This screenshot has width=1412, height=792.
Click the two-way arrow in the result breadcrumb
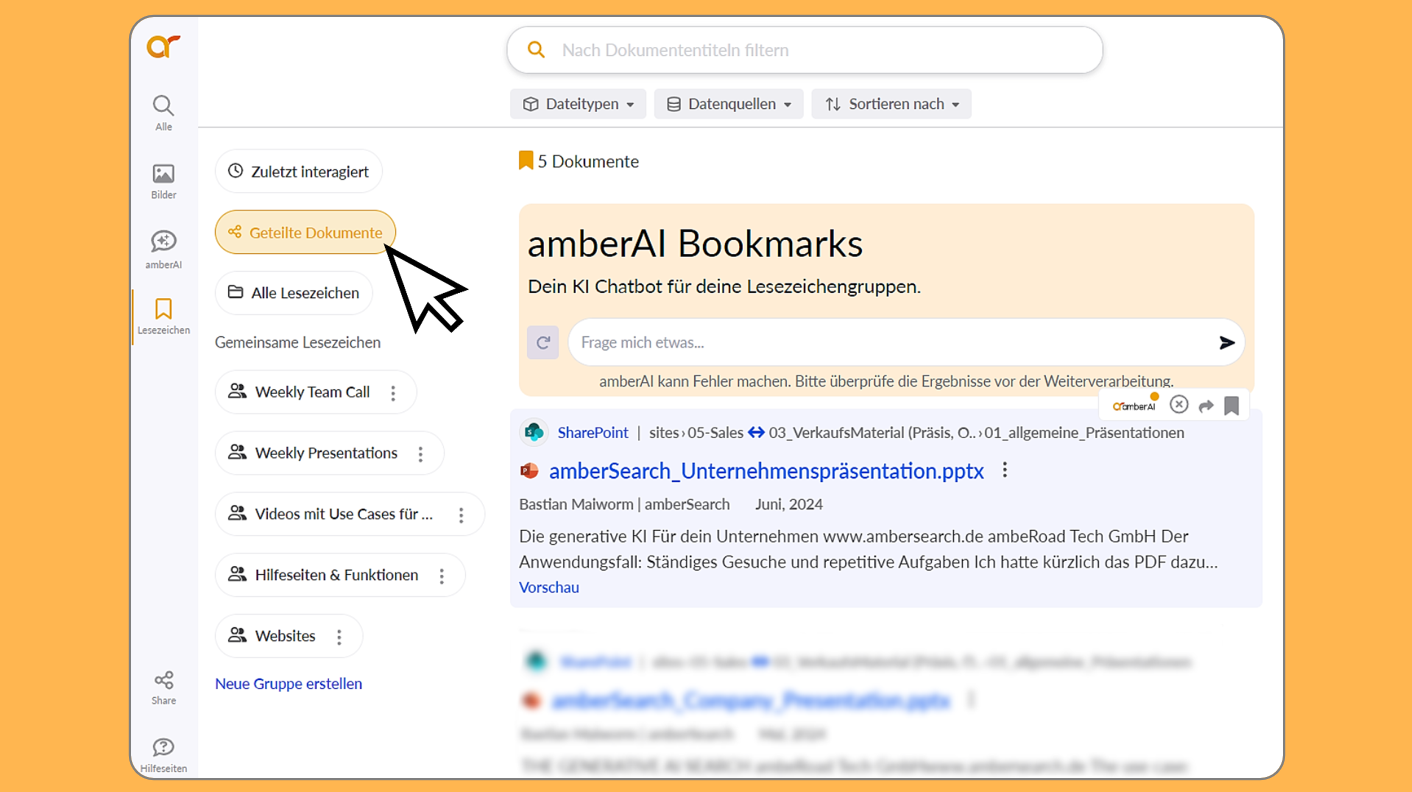pos(756,433)
